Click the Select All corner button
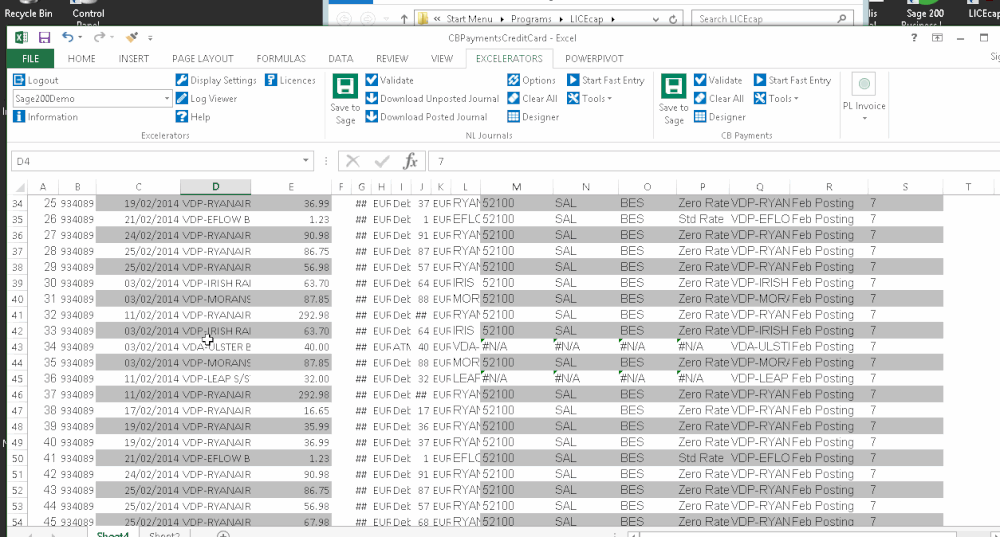The width and height of the screenshot is (1000, 537). pos(19,187)
